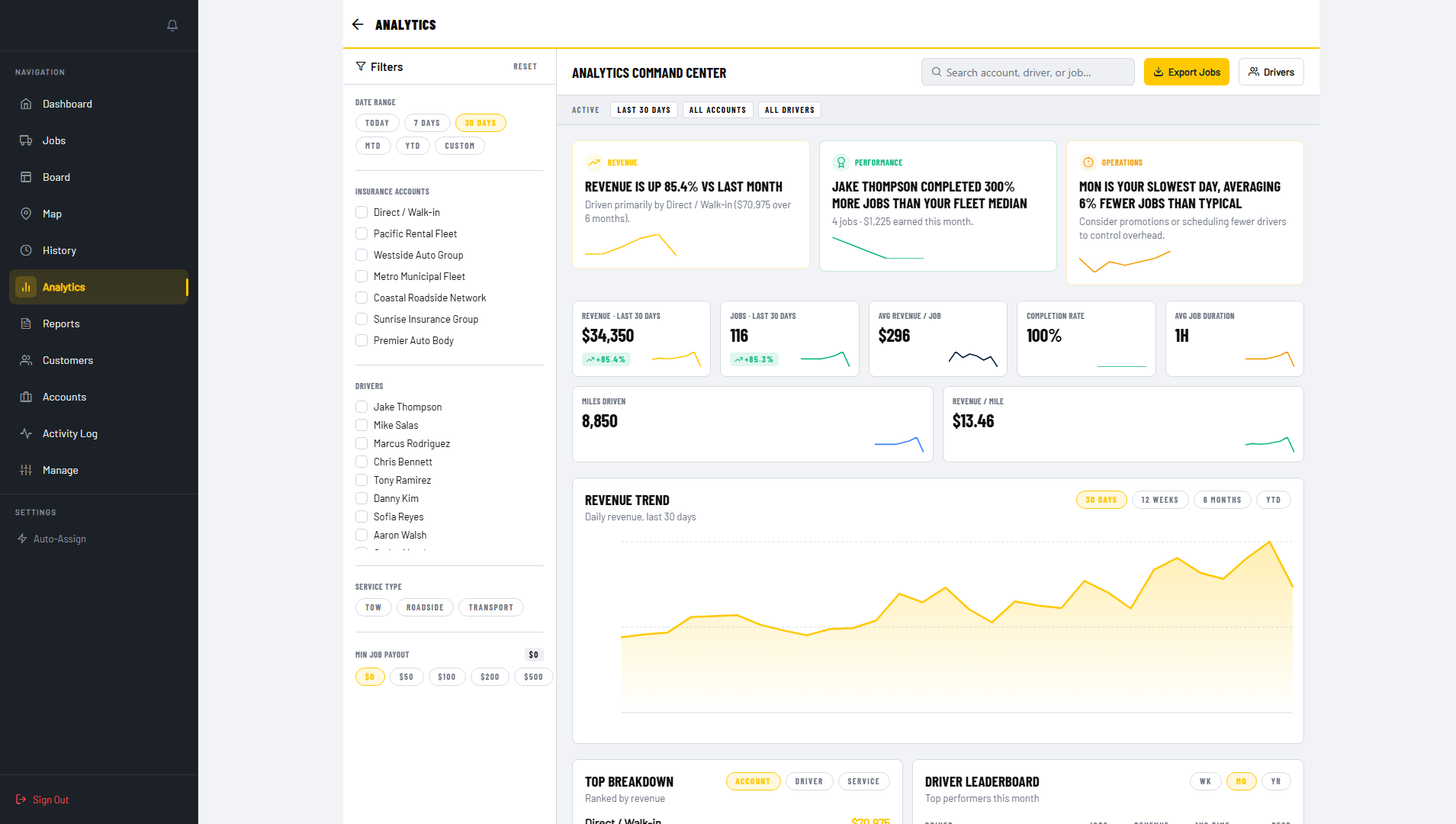Image resolution: width=1456 pixels, height=824 pixels.
Task: Open Dashboard via its home icon
Action: (26, 104)
